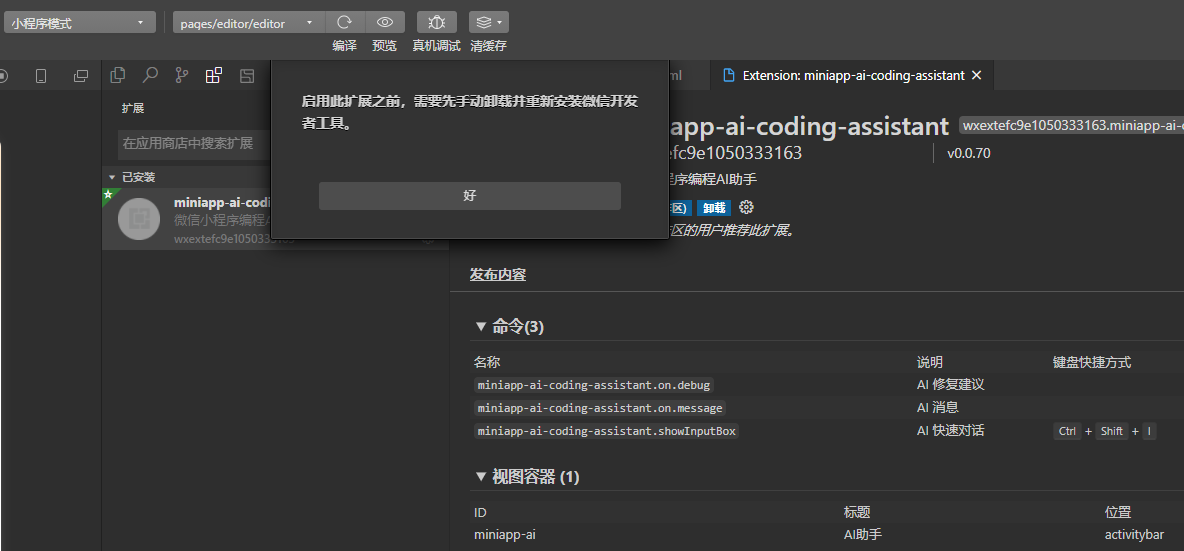Viewport: 1184px width, 551px height.
Task: Select the 发布内容 tab
Action: click(x=498, y=275)
